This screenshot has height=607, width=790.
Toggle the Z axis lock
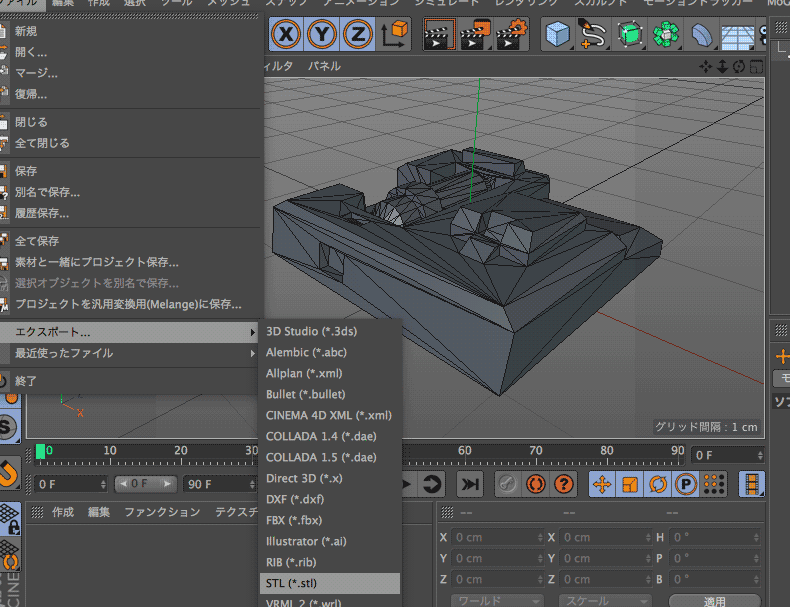357,35
